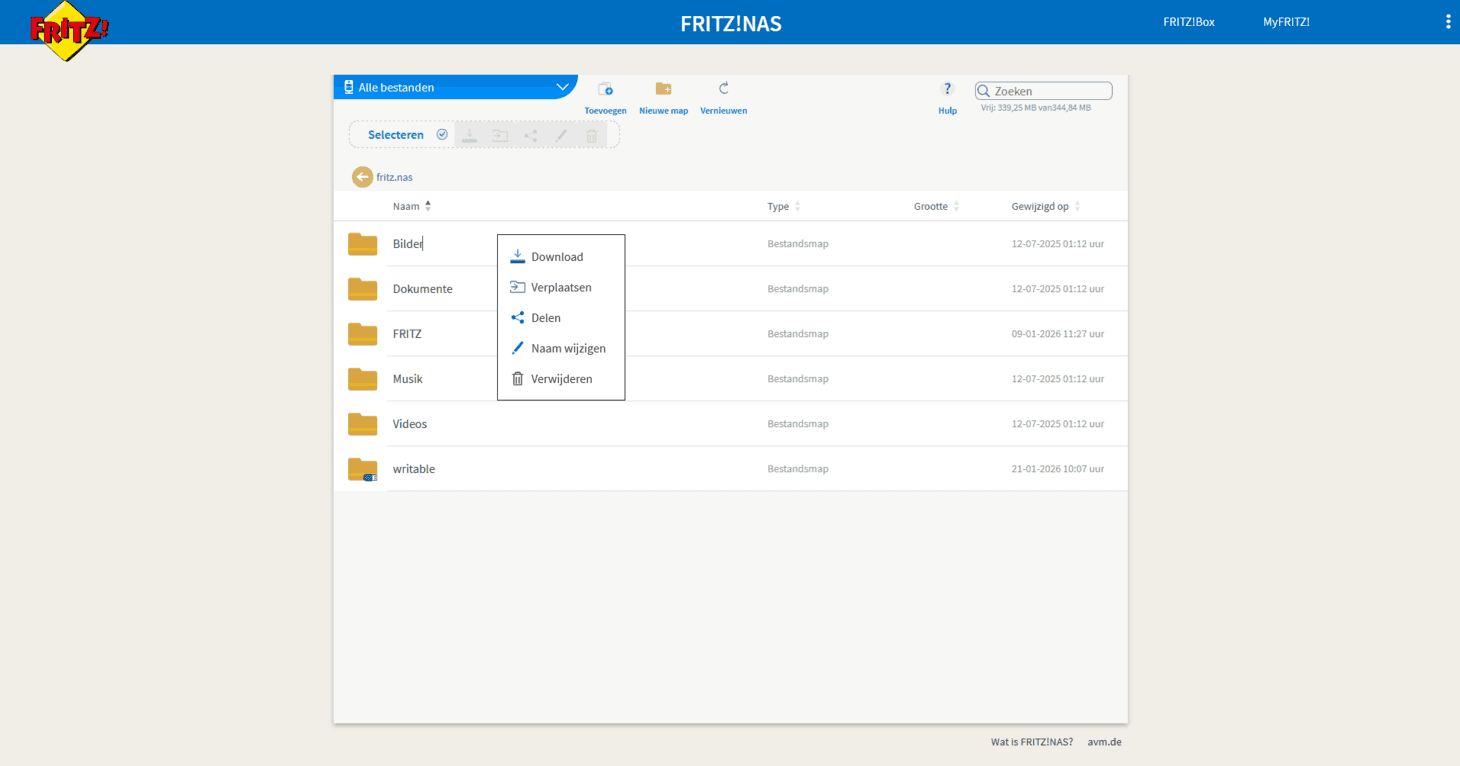
Task: Open the Wat is FRITZ!NAS? link
Action: [1032, 742]
